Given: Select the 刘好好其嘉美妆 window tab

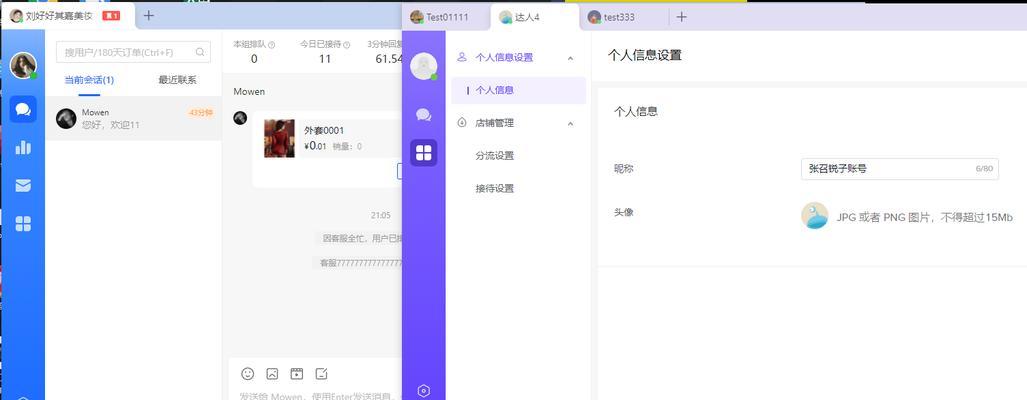Looking at the screenshot, I should pos(67,16).
